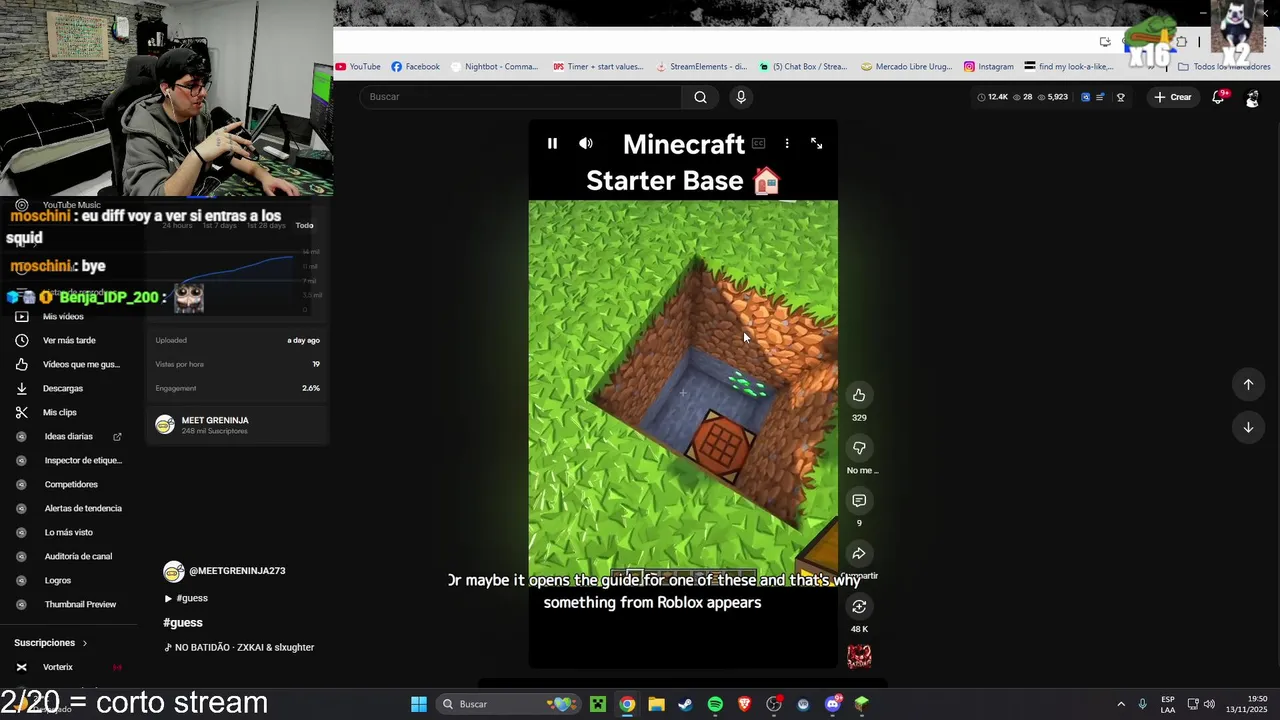1280x720 pixels.
Task: Click the remix icon showing 48 K
Action: pos(859,606)
